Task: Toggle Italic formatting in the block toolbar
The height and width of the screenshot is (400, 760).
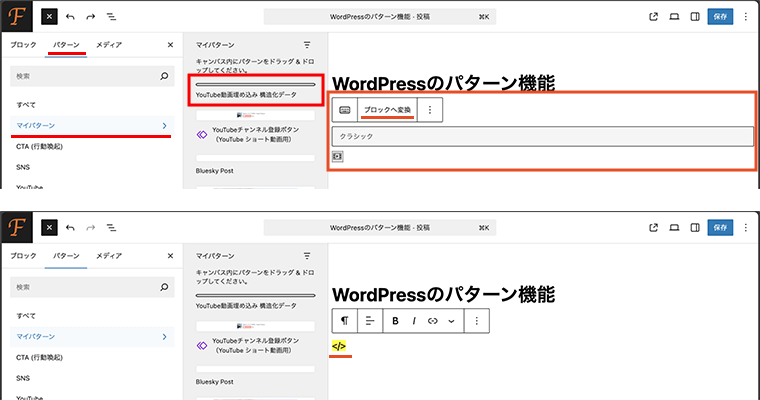Action: (x=414, y=321)
